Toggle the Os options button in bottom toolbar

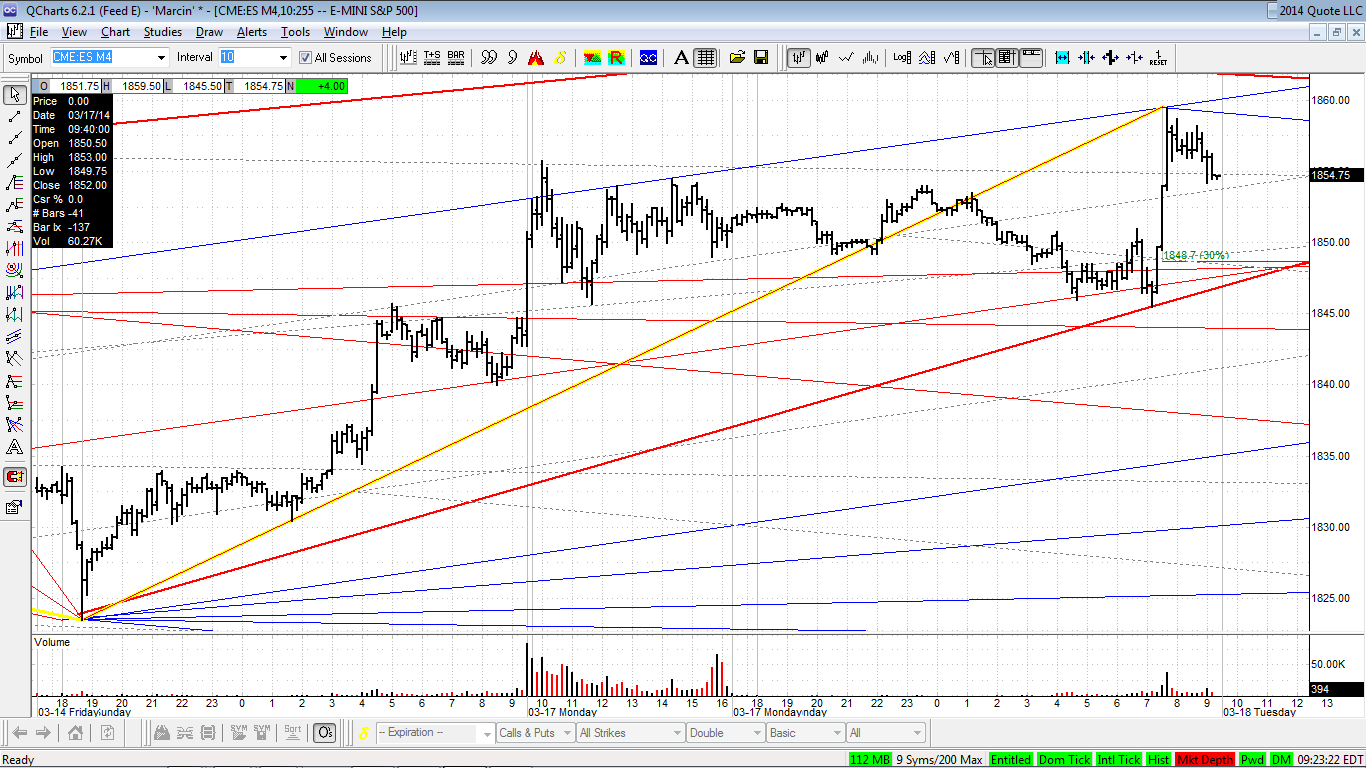[x=324, y=733]
